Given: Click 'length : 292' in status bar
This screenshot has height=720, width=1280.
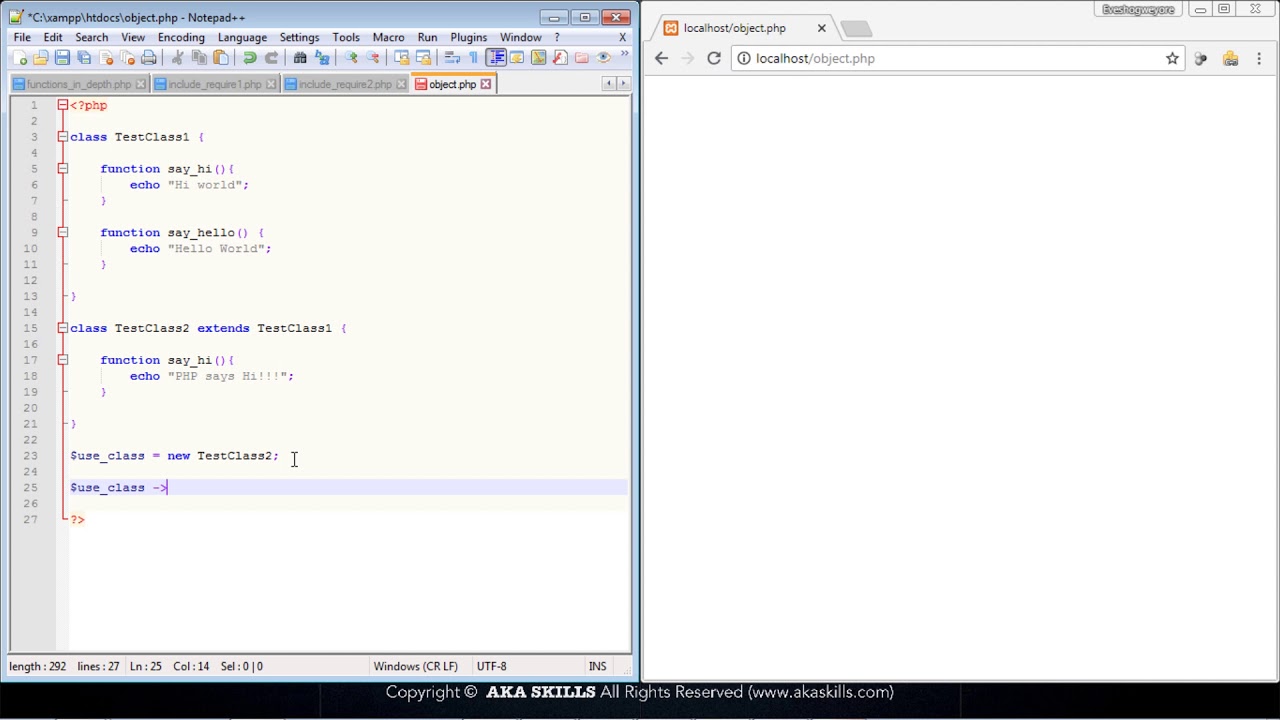Looking at the screenshot, I should coord(38,666).
